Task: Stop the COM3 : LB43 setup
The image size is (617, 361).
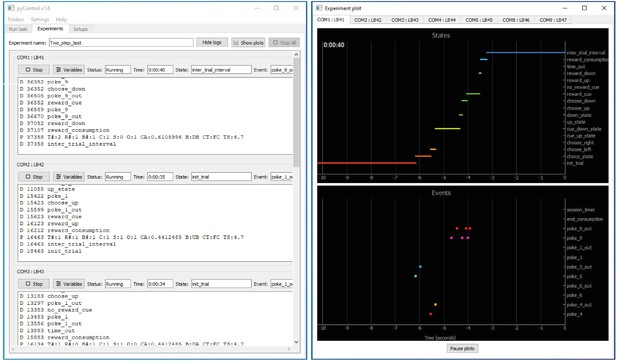Action: pyautogui.click(x=34, y=284)
